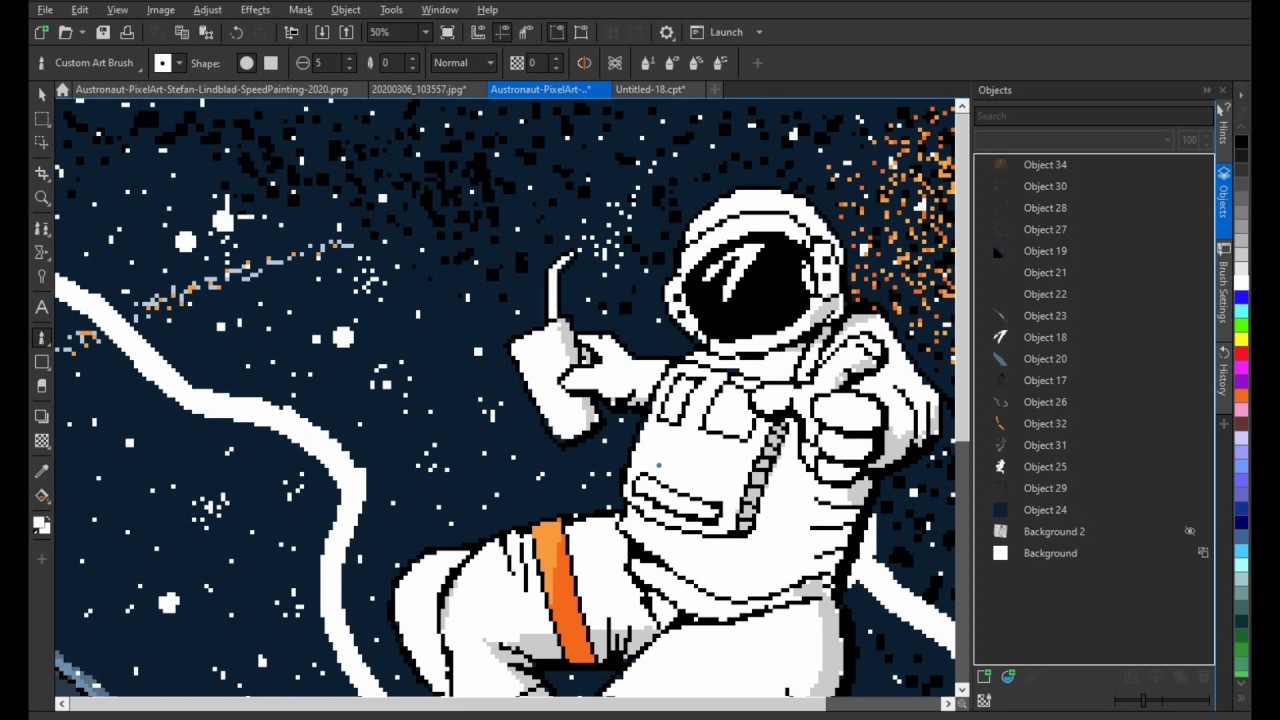1280x720 pixels.
Task: Expand the Launch dropdown arrow
Action: [x=759, y=32]
